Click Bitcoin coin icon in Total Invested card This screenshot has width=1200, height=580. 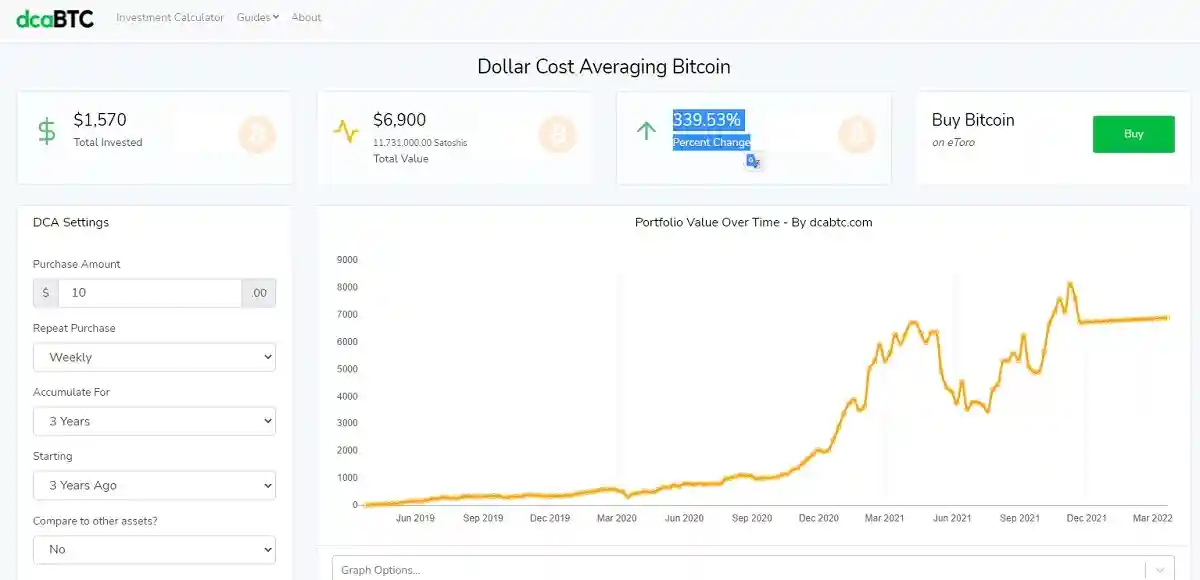tap(257, 134)
